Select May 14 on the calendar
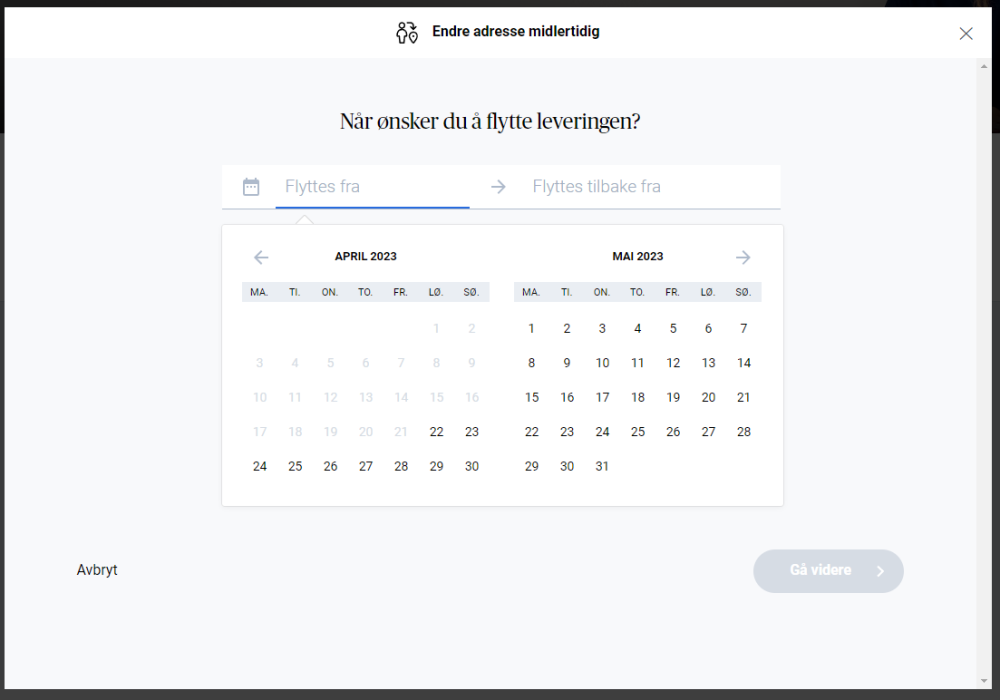Viewport: 1000px width, 700px height. (x=743, y=363)
